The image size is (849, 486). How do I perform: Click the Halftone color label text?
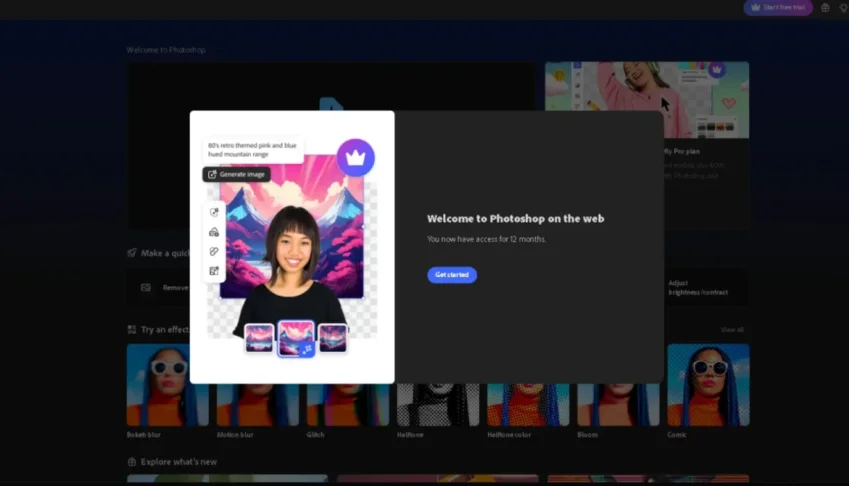509,435
